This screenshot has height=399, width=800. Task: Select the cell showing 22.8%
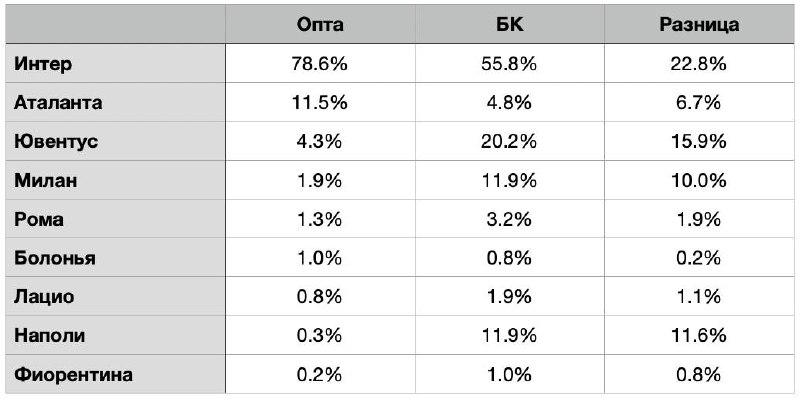coord(698,63)
